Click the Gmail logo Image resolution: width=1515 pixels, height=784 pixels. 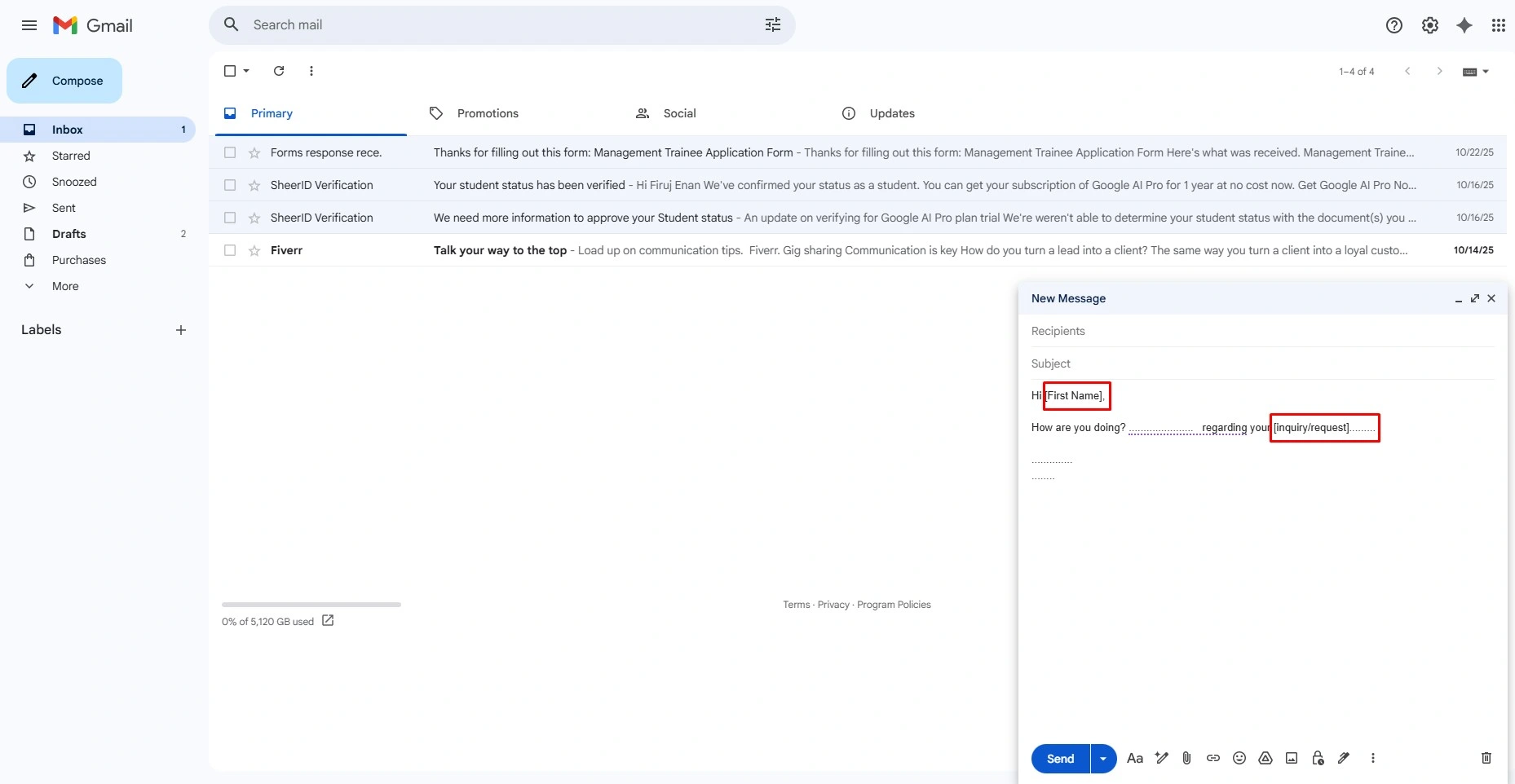[92, 25]
